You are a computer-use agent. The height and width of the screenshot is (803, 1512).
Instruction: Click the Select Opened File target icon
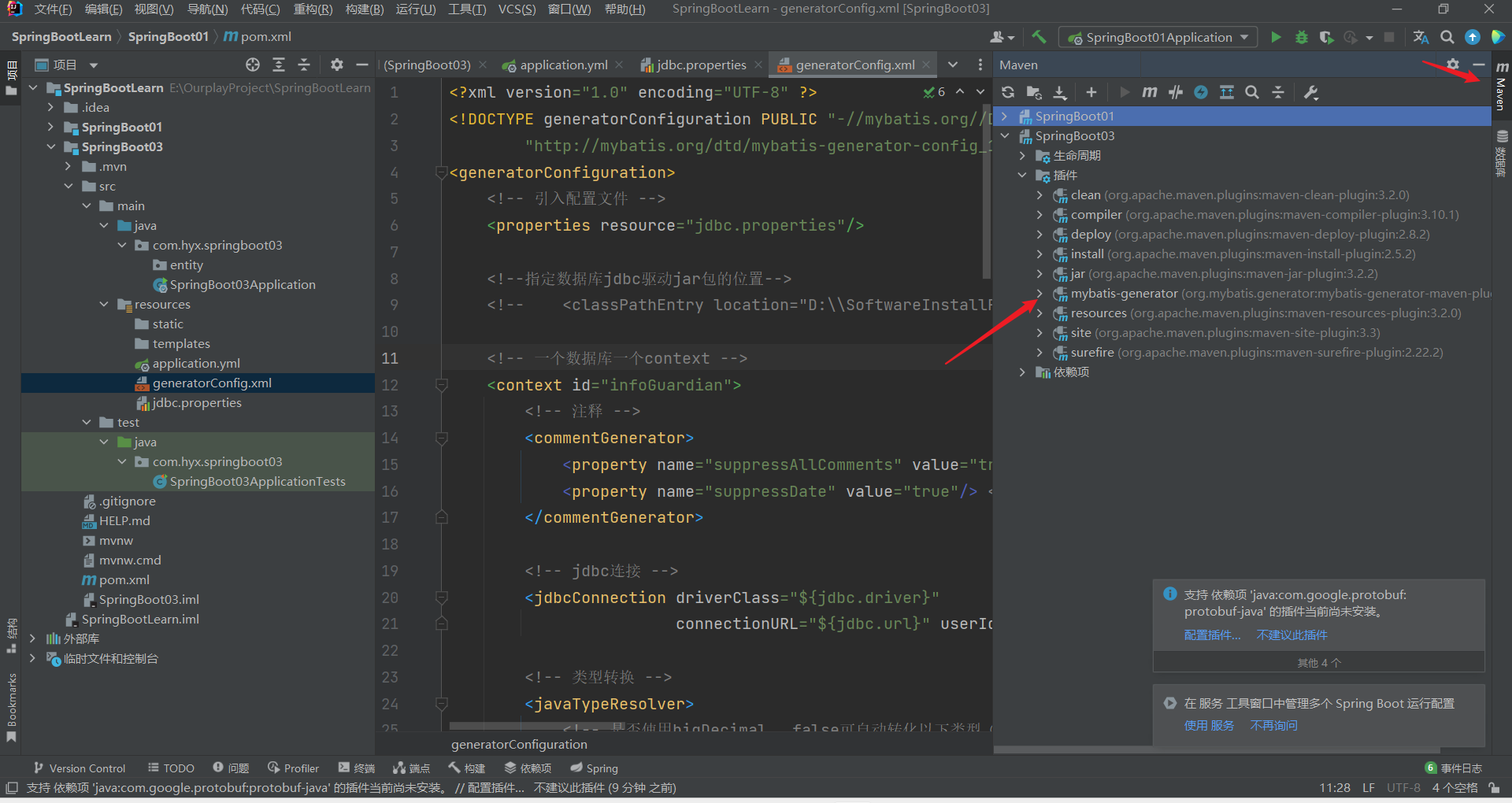pyautogui.click(x=253, y=65)
